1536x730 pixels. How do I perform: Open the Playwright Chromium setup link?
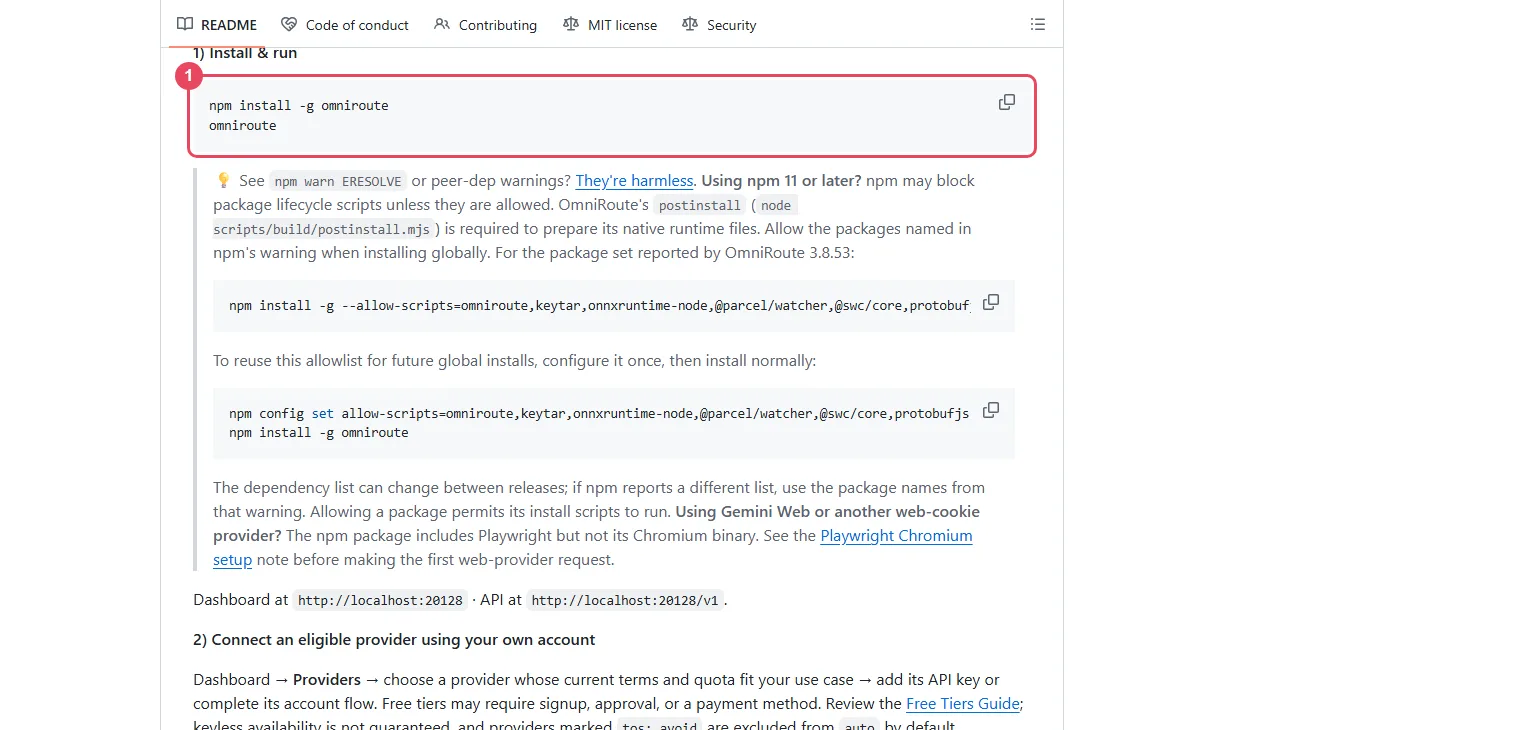pyautogui.click(x=896, y=536)
